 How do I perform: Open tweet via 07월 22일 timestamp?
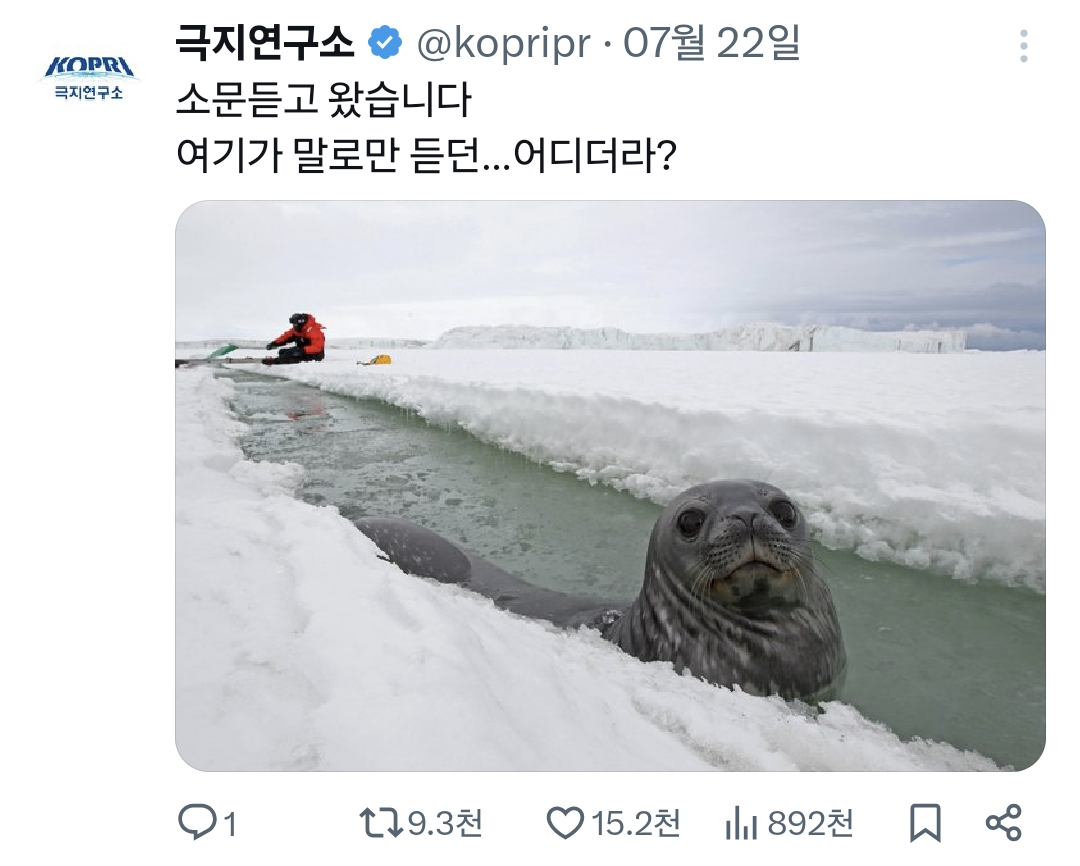712,43
